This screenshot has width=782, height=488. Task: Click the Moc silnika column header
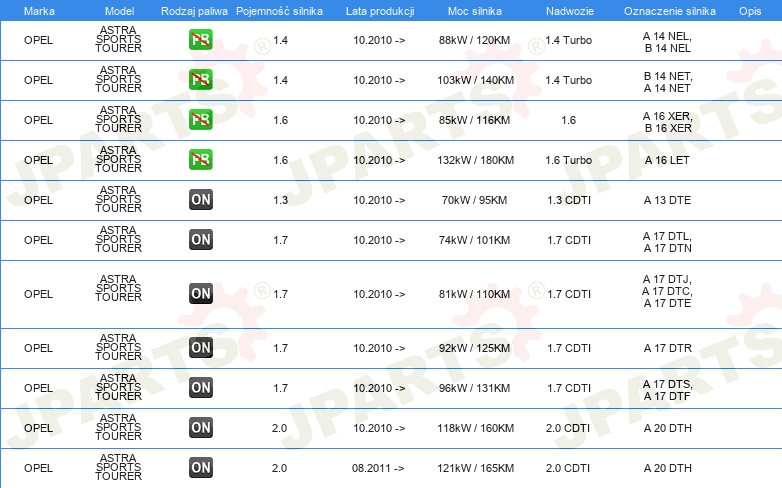coord(475,11)
